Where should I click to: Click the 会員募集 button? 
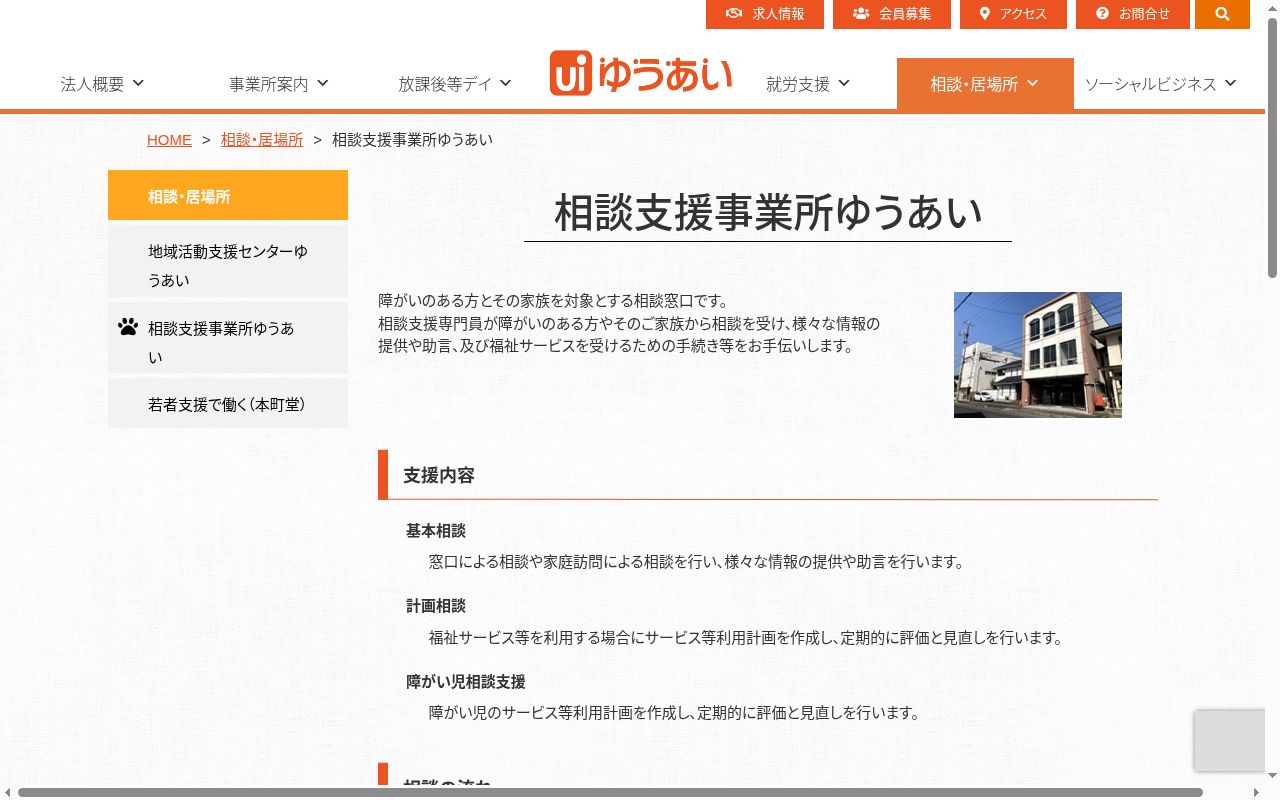click(892, 14)
